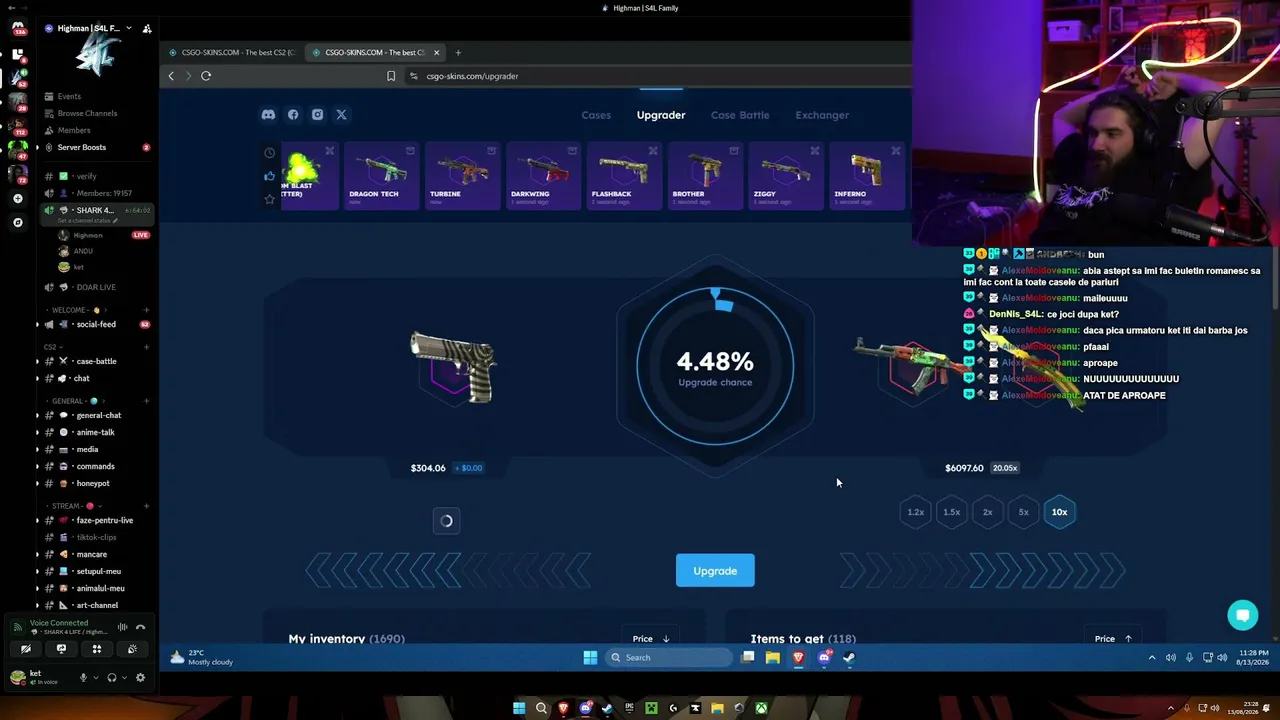Open the Exchanger section
The height and width of the screenshot is (720, 1280).
coord(822,115)
